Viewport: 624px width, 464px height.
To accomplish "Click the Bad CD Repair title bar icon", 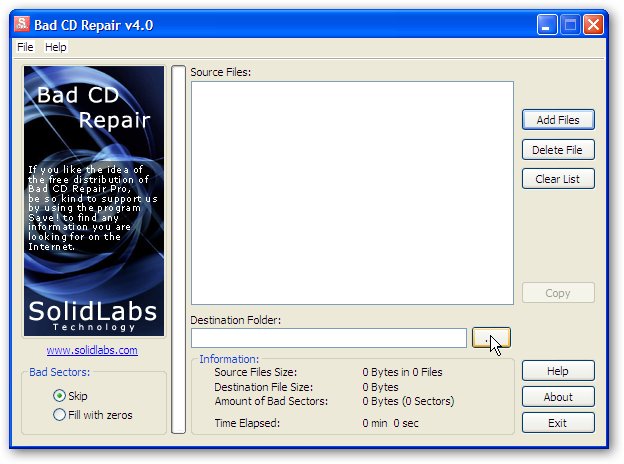I will pos(22,24).
